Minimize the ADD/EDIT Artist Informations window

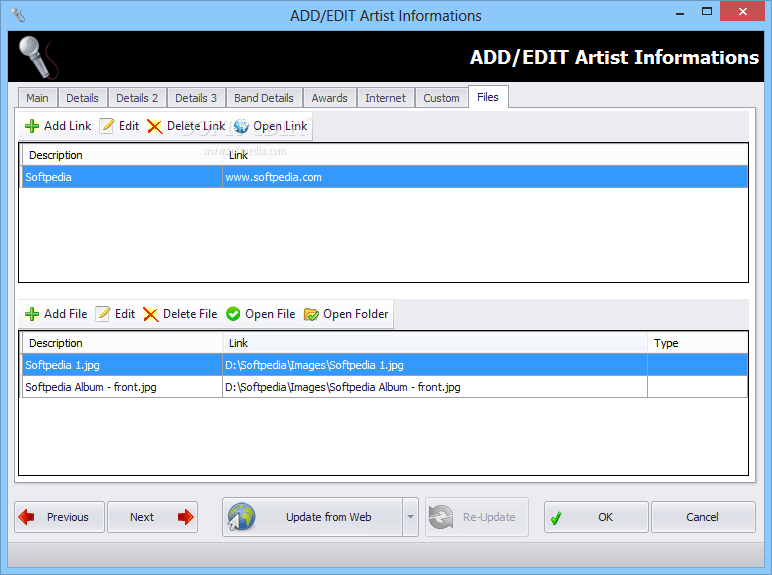click(x=680, y=13)
